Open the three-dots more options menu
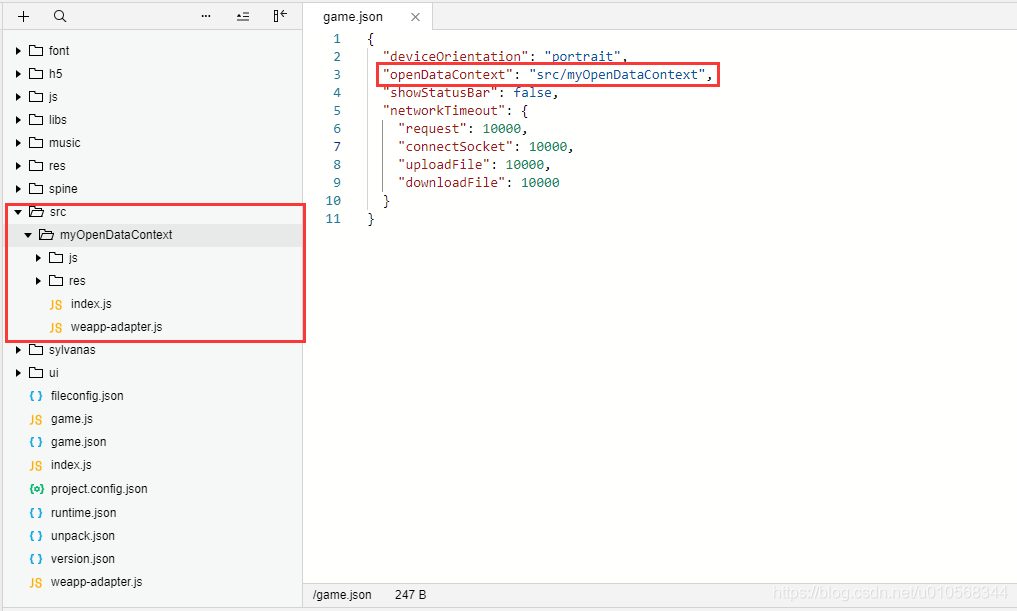This screenshot has width=1017, height=611. tap(206, 16)
